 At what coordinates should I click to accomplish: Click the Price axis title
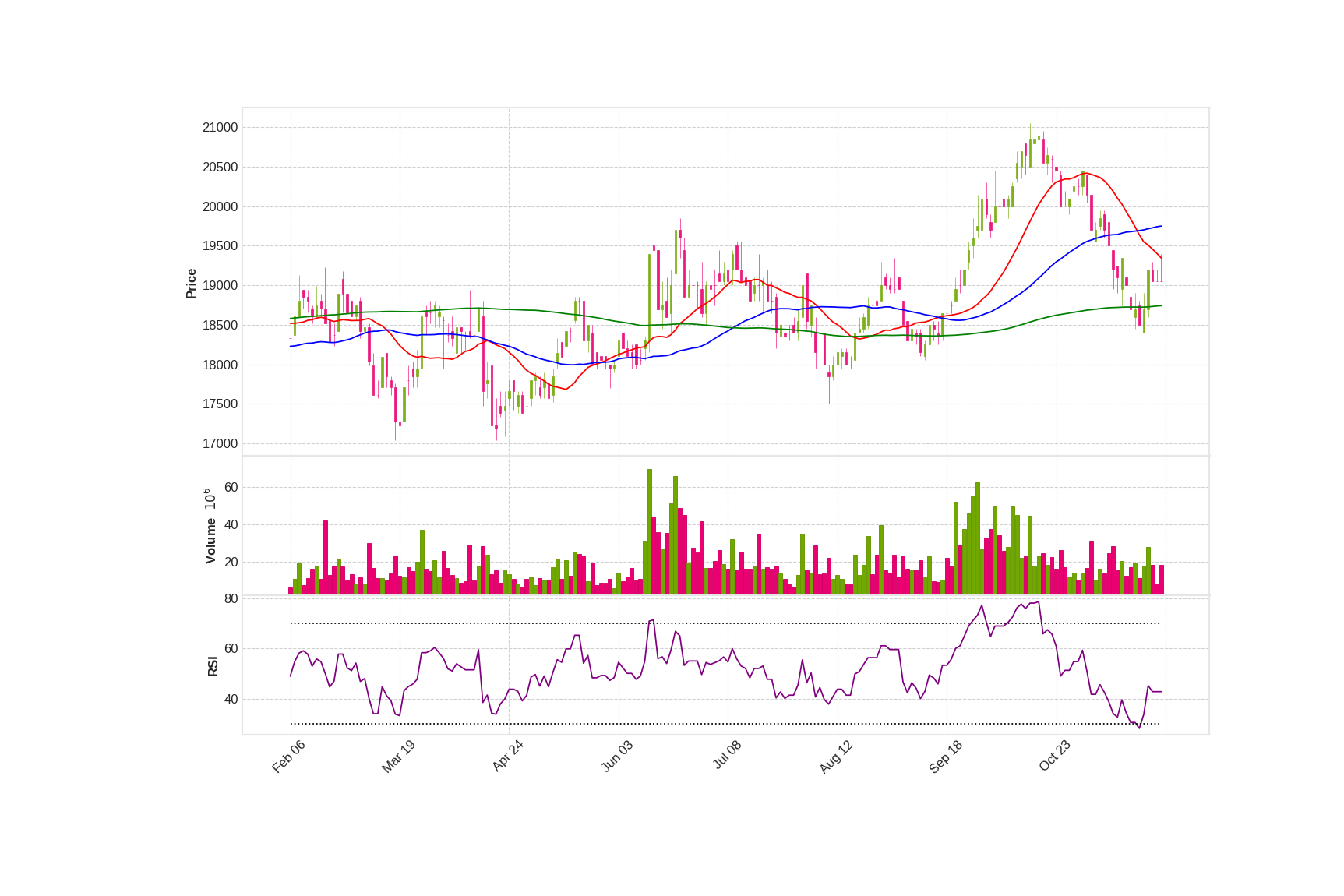(x=191, y=284)
